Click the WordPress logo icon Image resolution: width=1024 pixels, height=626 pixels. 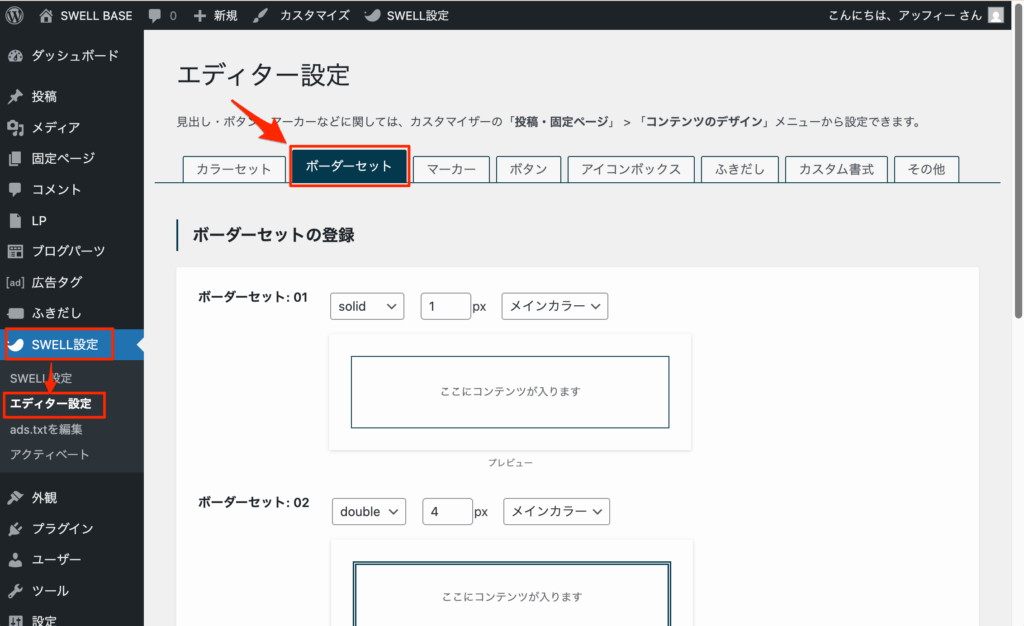tap(14, 15)
